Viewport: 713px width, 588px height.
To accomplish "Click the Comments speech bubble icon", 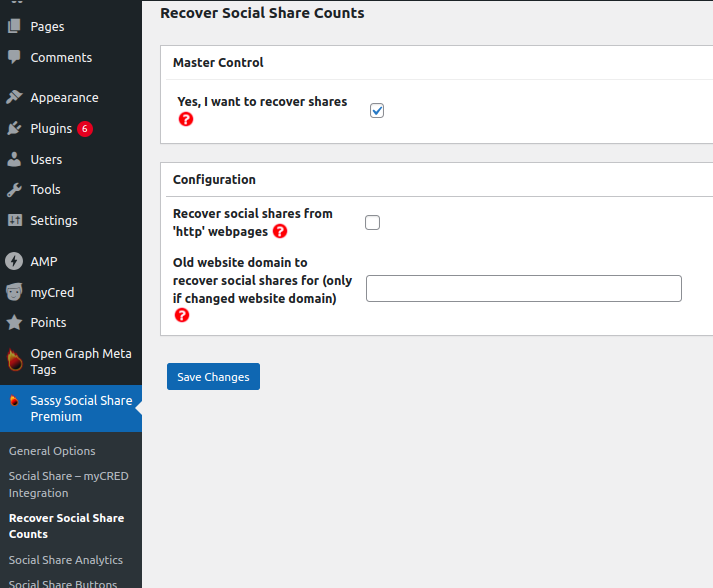I will [14, 57].
